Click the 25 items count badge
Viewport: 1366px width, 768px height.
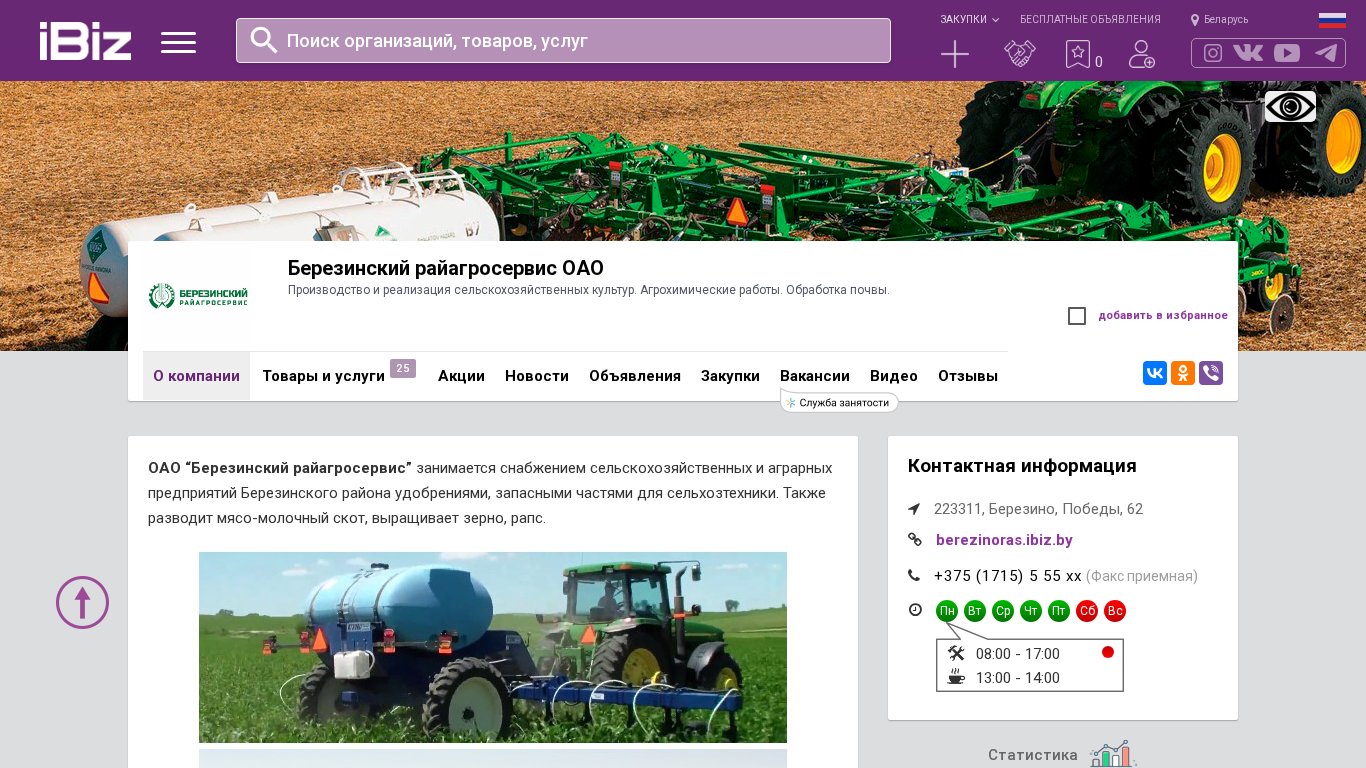coord(403,368)
